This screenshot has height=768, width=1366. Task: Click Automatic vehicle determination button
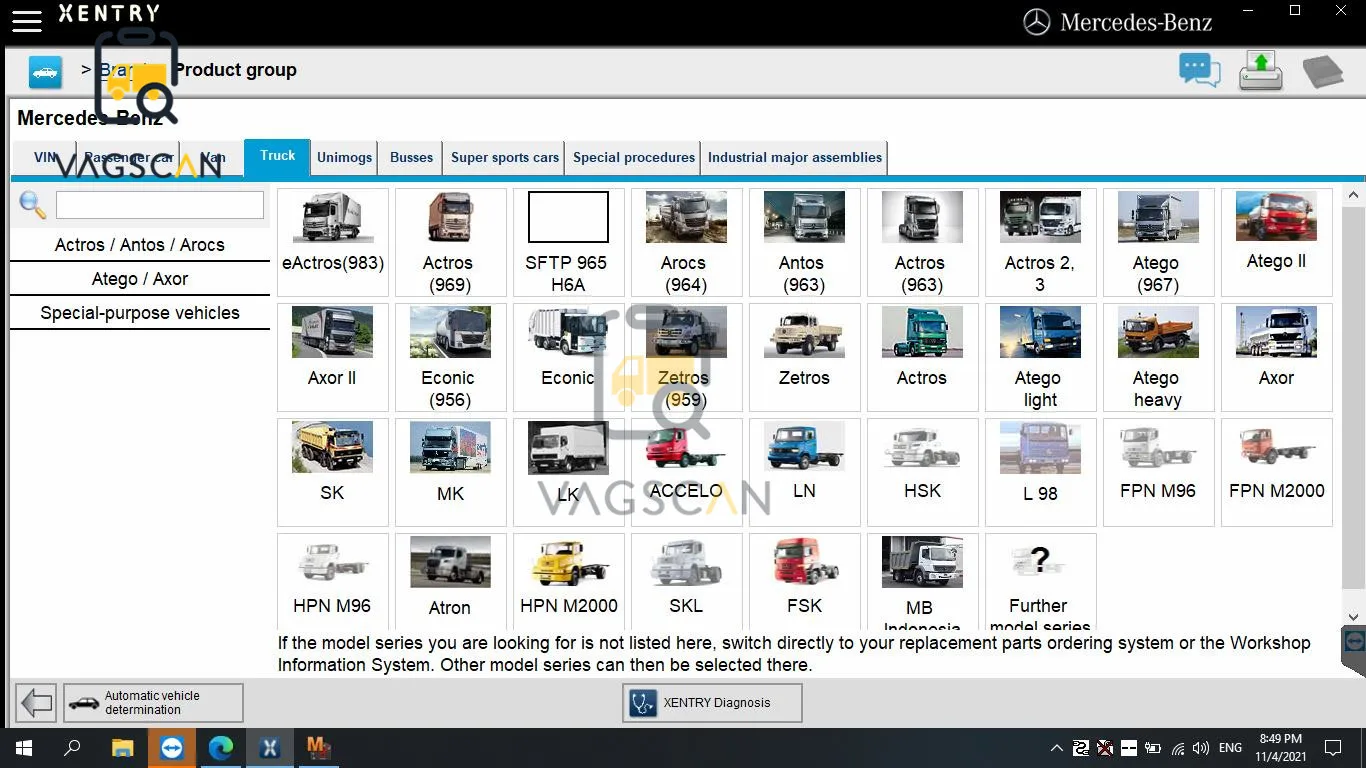153,703
